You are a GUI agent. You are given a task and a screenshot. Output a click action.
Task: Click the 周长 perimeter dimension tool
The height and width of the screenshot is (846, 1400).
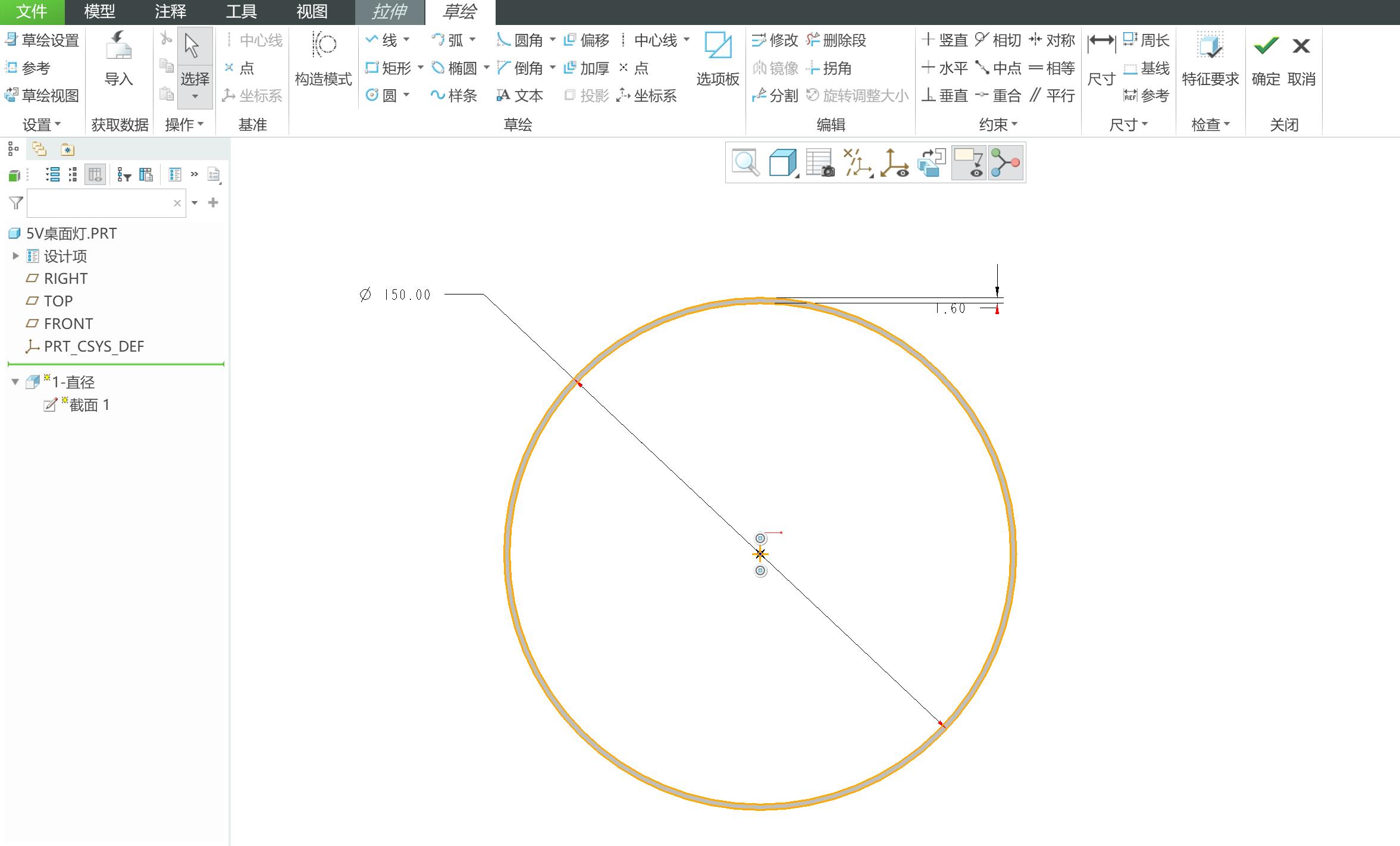pos(1146,40)
